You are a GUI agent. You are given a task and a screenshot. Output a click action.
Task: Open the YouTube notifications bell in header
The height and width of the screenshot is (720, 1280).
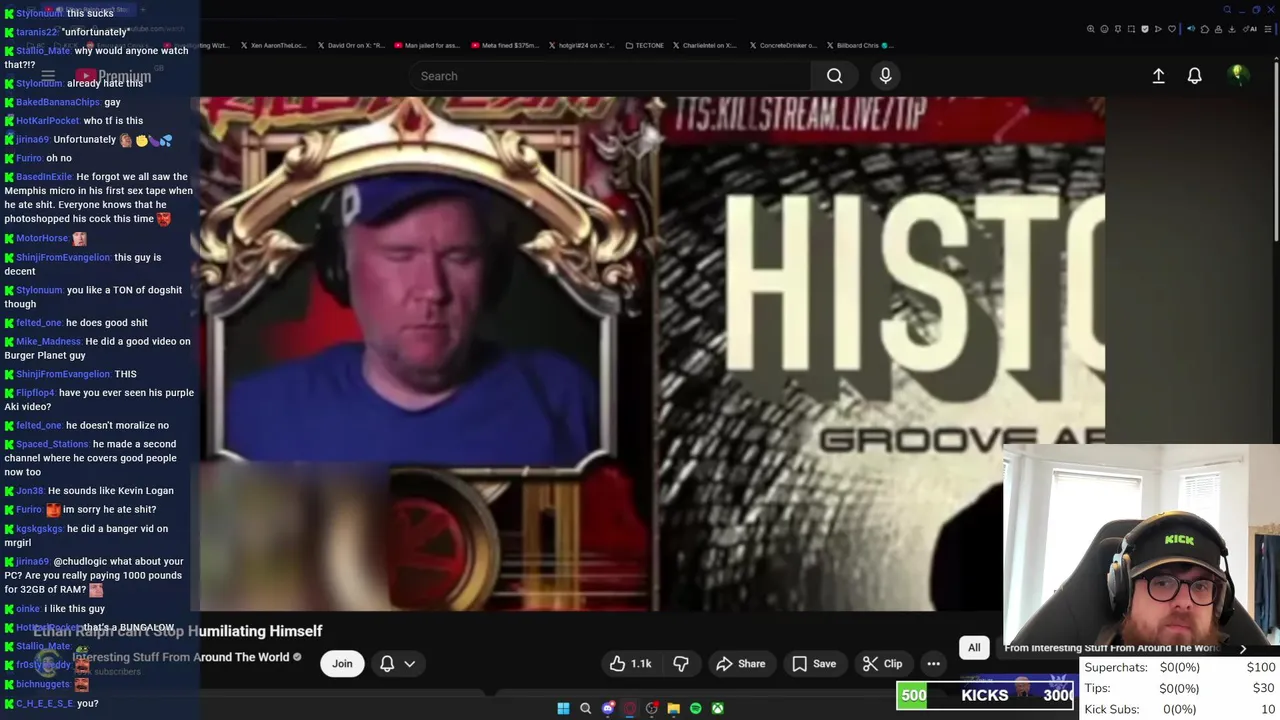(x=1194, y=76)
